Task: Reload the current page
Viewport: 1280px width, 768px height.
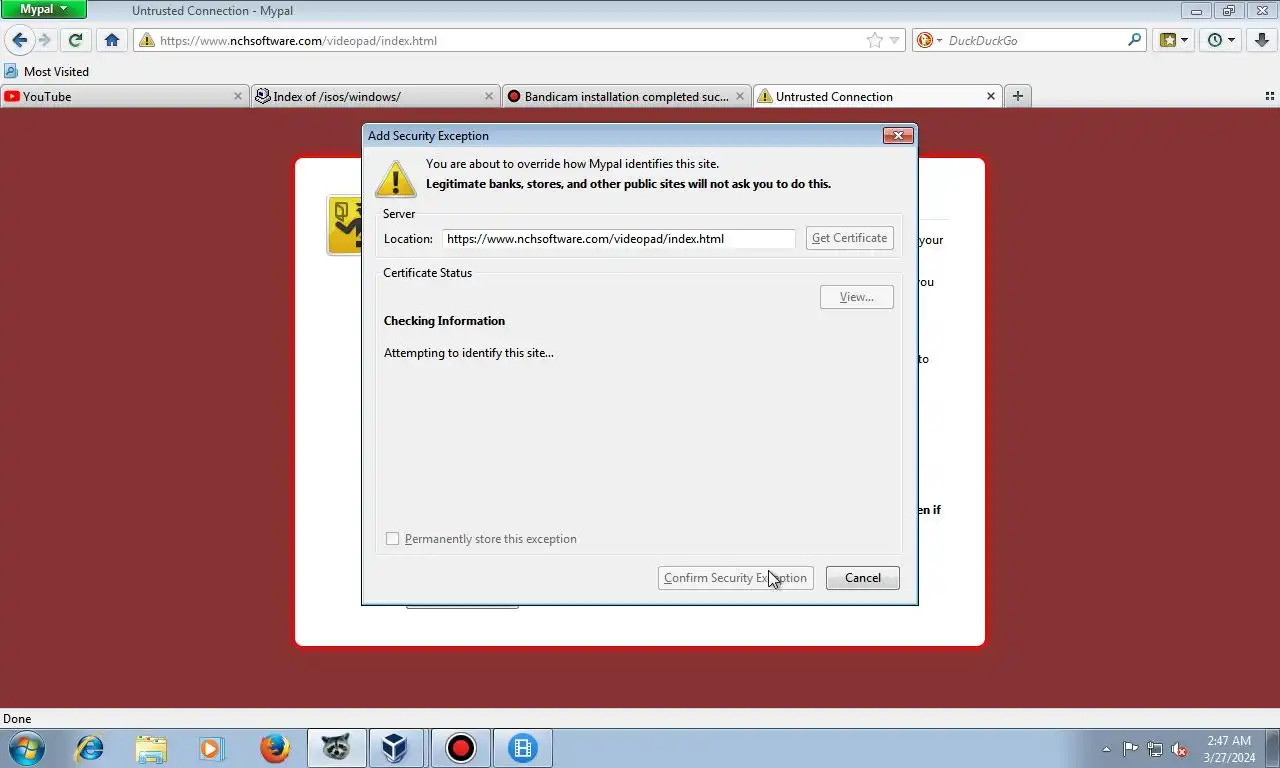Action: click(x=75, y=40)
